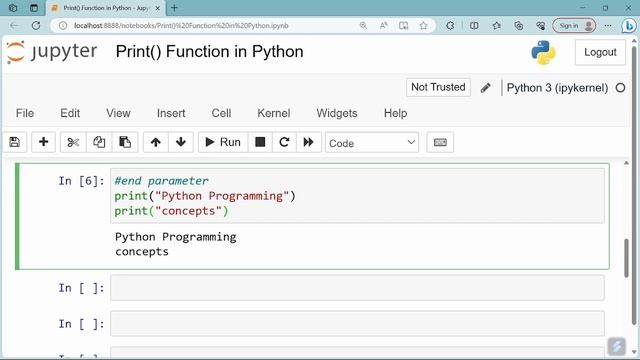Image resolution: width=640 pixels, height=360 pixels.
Task: Click the Logout button
Action: [600, 52]
